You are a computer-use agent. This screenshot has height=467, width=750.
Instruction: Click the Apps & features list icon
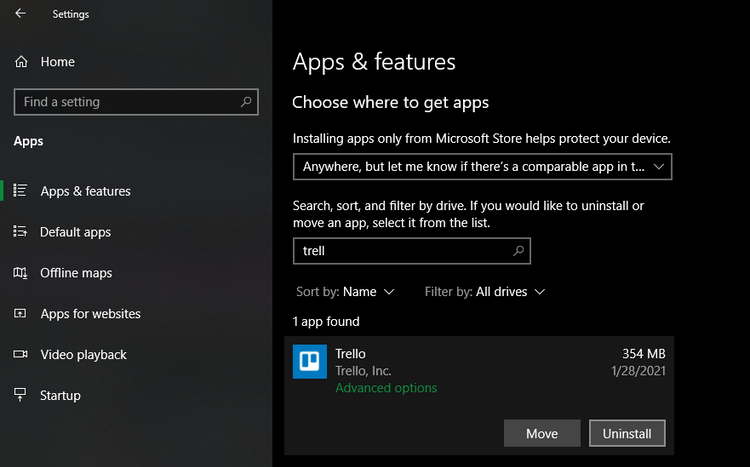[20, 191]
